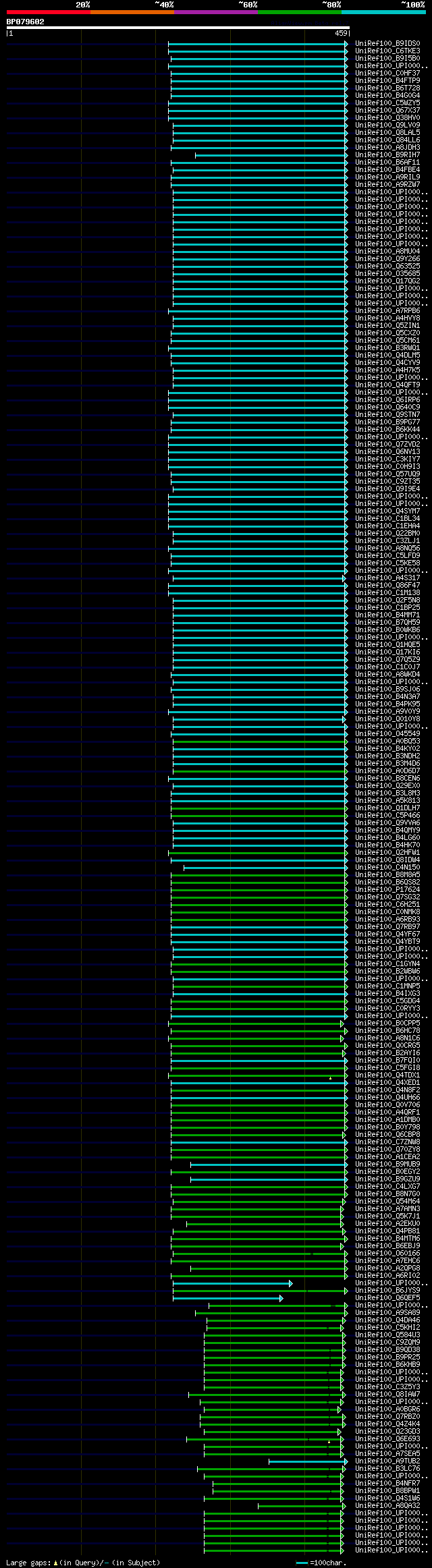Image resolution: width=432 pixels, height=1568 pixels.
Task: Select hit label UniRef100_Q0V706
Action: pos(387,1105)
